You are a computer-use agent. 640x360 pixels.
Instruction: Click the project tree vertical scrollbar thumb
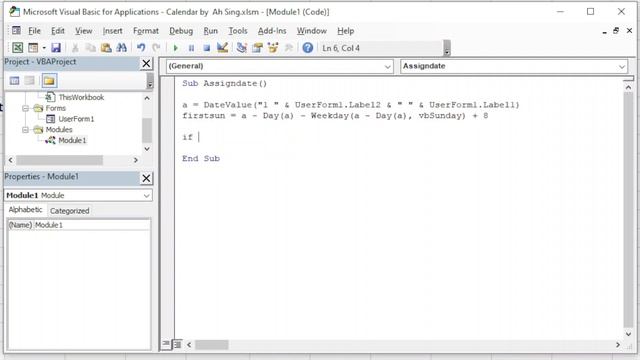point(147,130)
